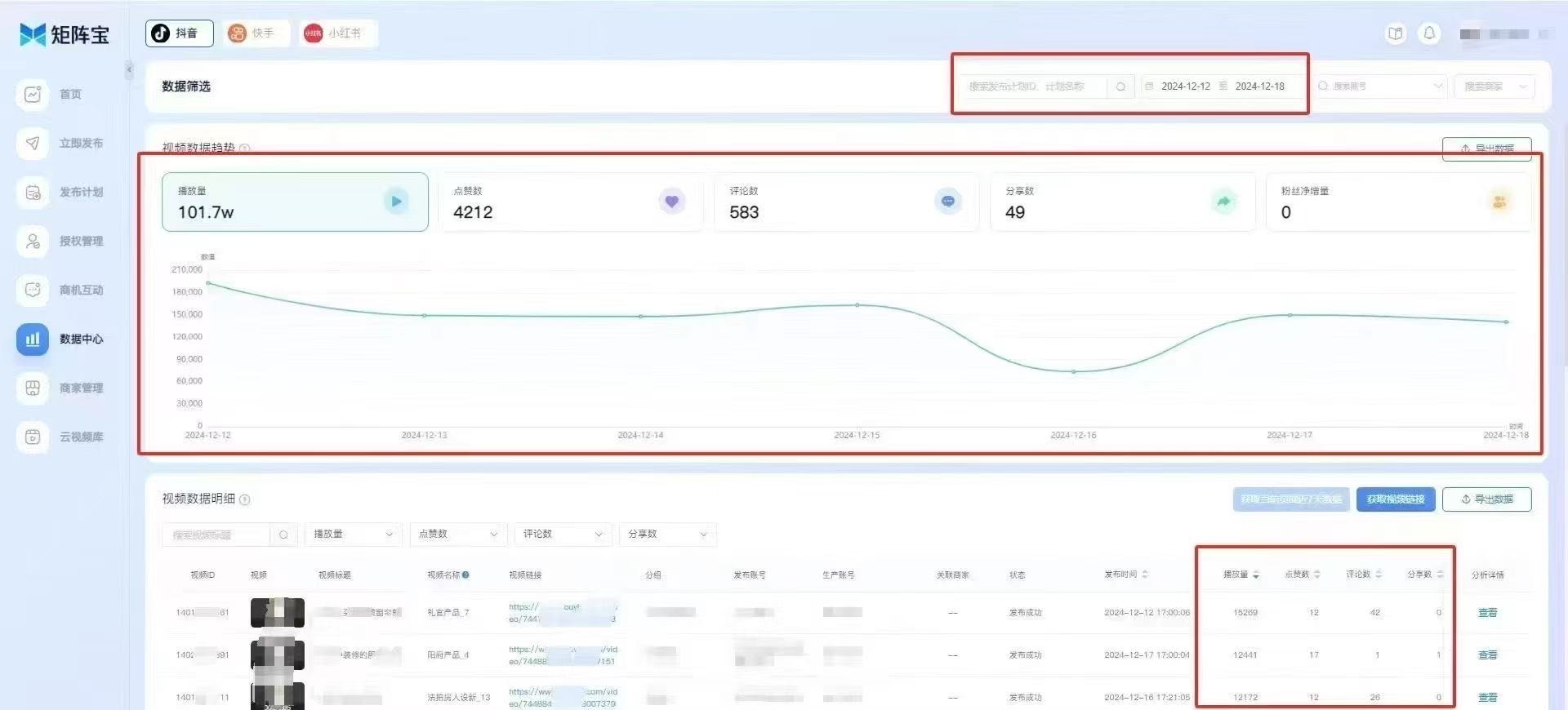Open the 搜索商家 merchant dropdown
This screenshot has width=1568, height=710.
[1494, 87]
